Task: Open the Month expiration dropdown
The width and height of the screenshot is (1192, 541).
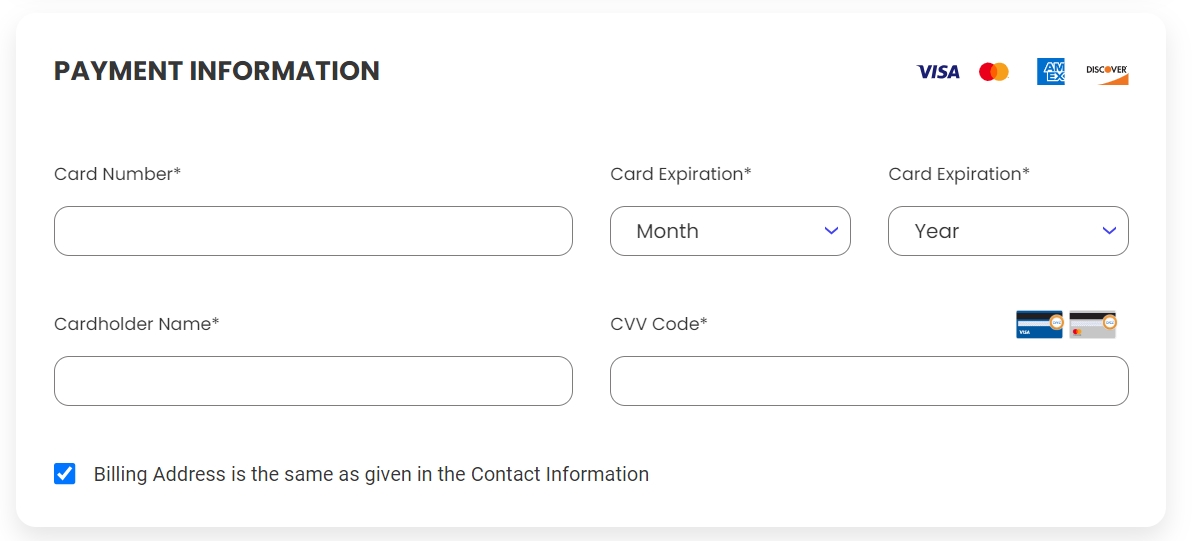Action: pos(730,231)
